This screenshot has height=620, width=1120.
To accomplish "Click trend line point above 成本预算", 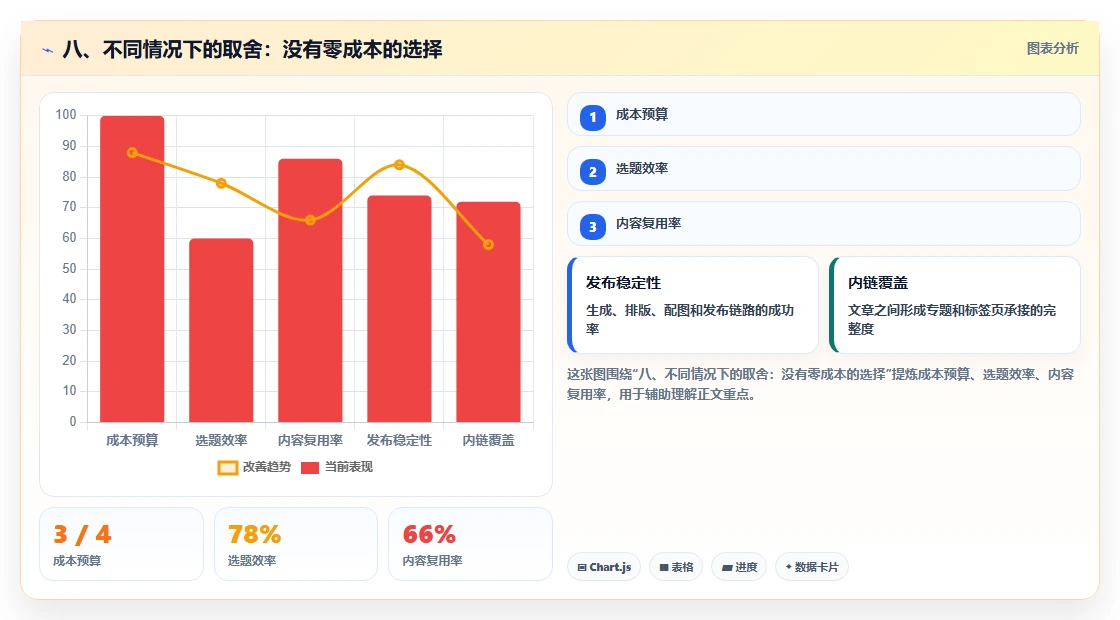I will click(x=132, y=153).
